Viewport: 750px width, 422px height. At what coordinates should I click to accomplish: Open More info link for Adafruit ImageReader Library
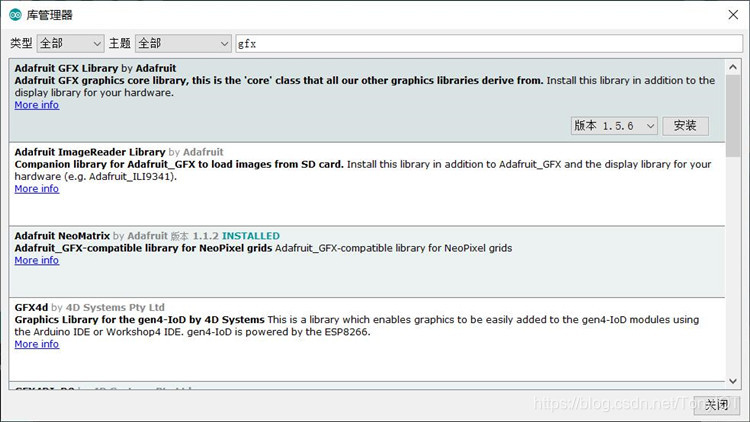tap(37, 189)
